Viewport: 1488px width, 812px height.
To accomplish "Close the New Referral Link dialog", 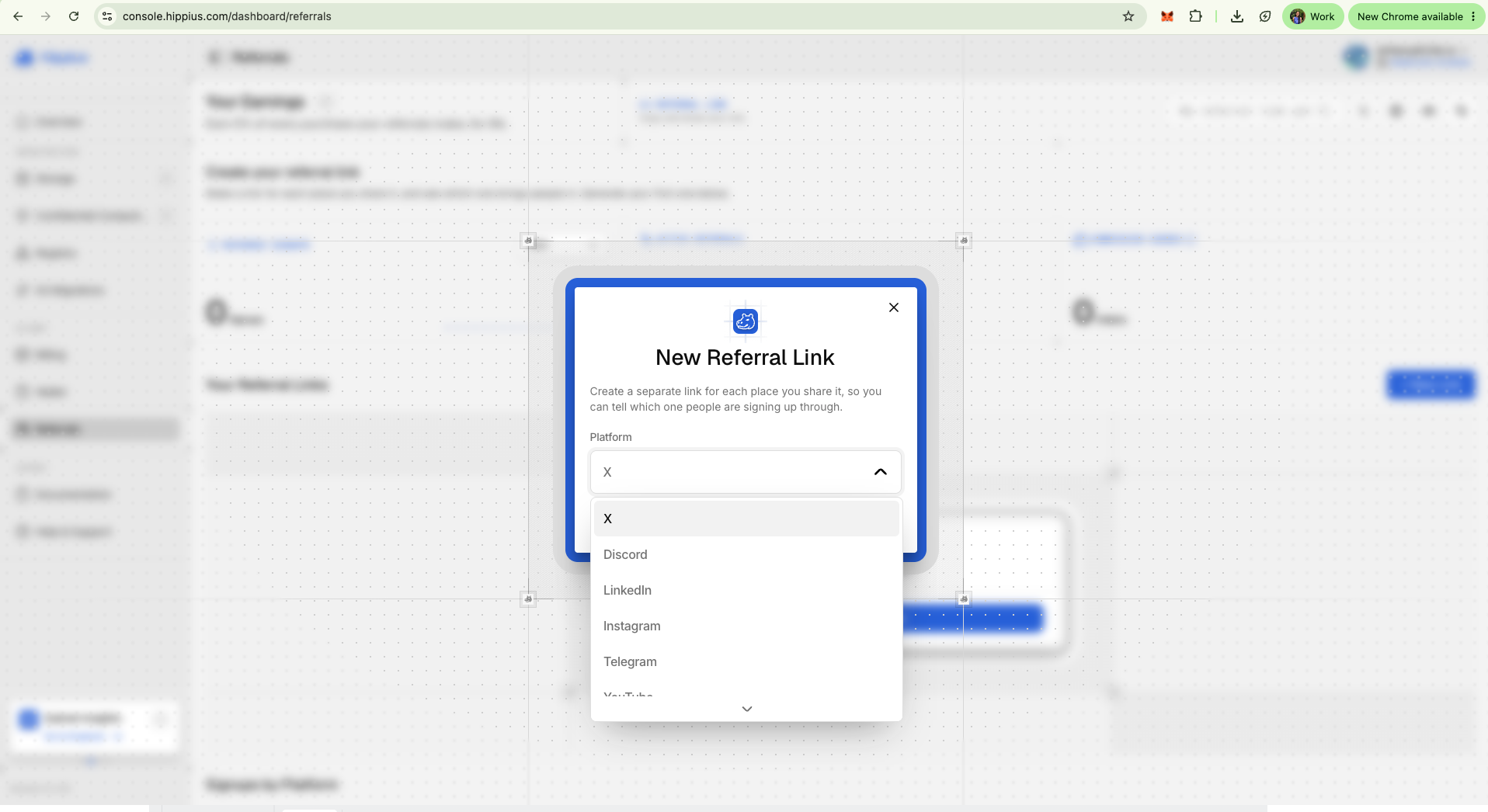I will (894, 307).
